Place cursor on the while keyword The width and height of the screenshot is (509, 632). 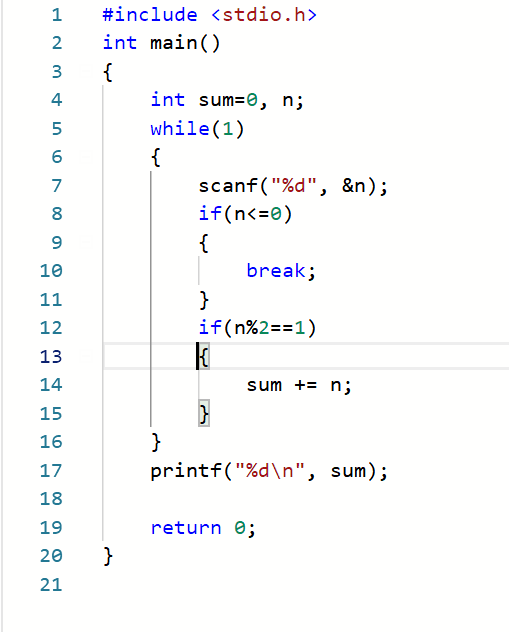[180, 129]
